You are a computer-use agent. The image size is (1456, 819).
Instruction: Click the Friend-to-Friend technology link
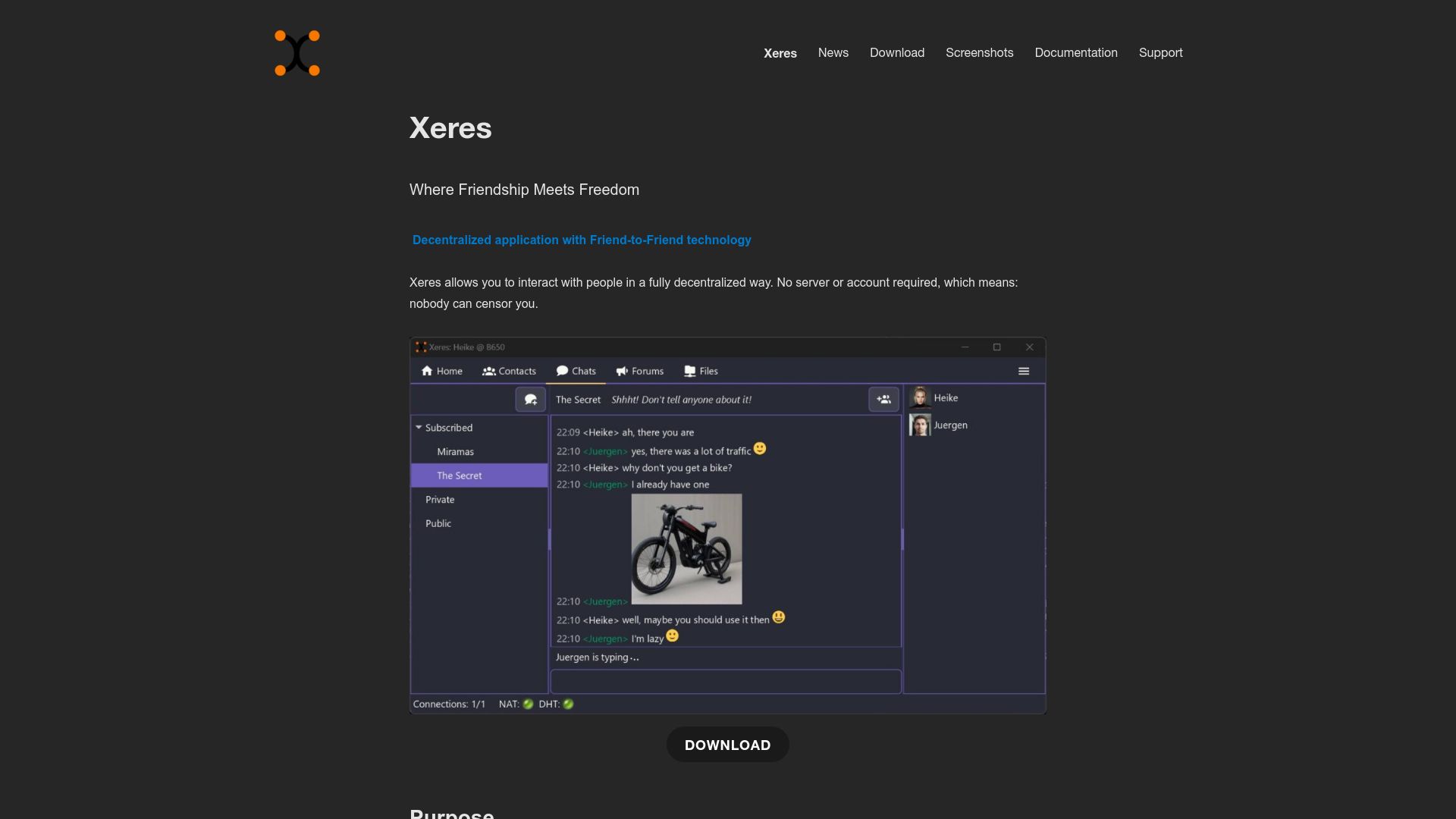(582, 240)
